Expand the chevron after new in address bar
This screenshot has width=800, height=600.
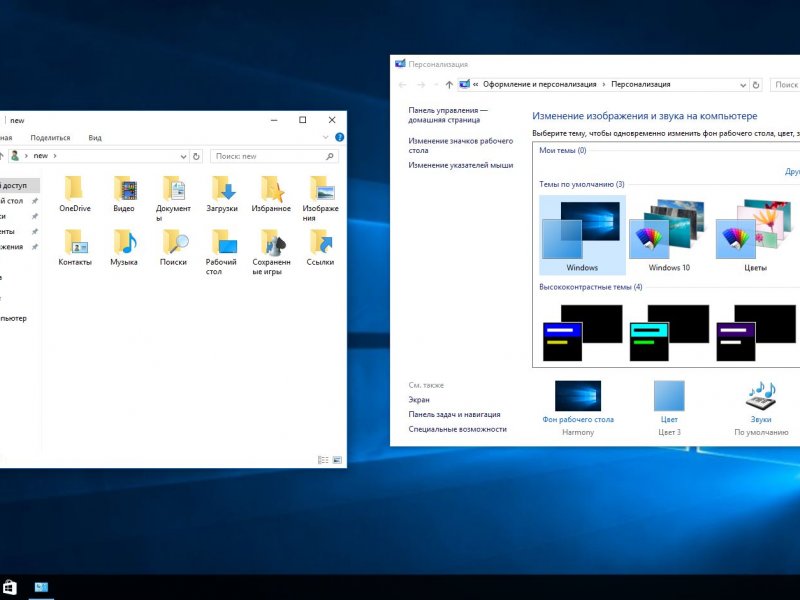55,156
